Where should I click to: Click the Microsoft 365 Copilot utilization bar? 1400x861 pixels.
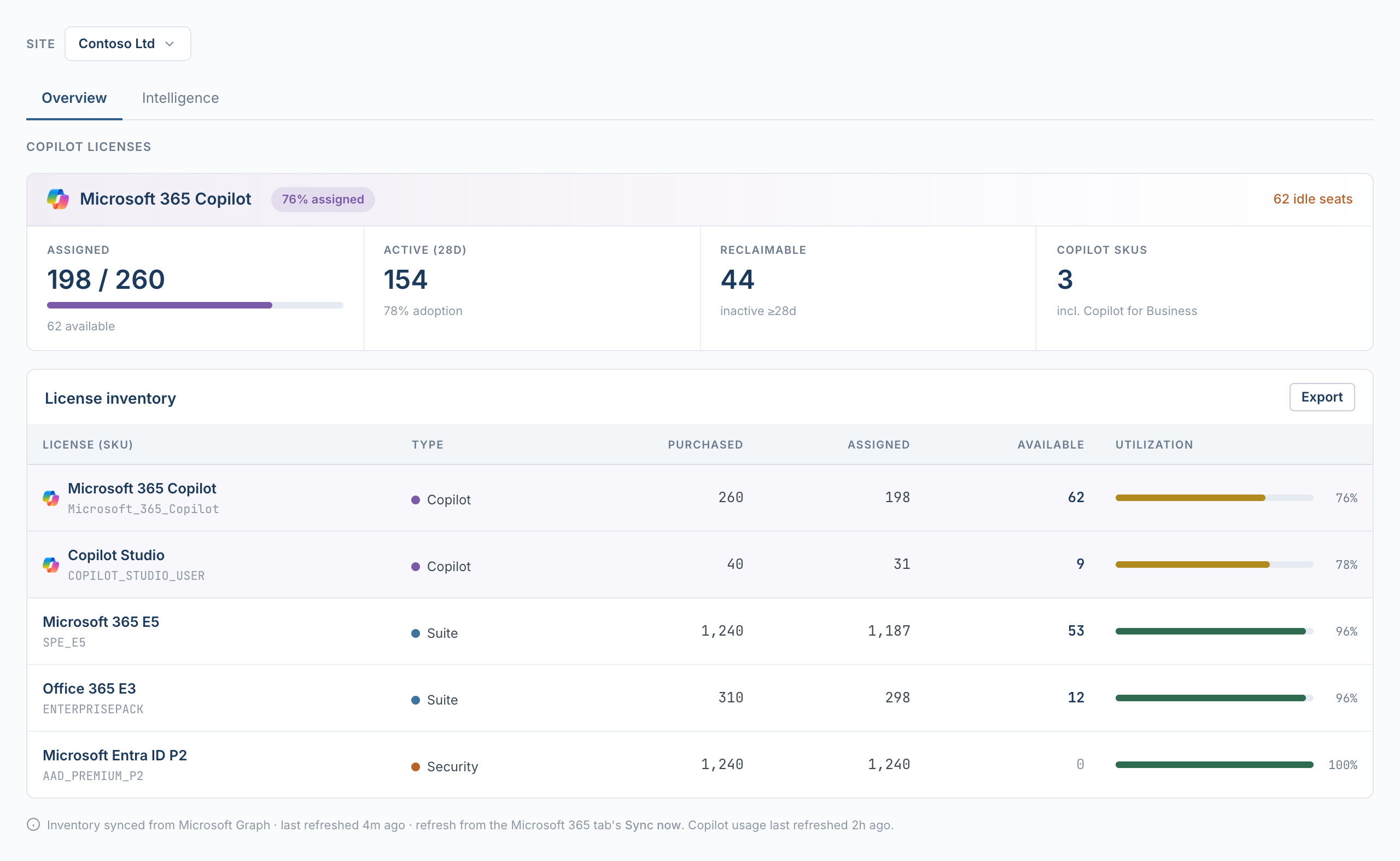tap(1214, 498)
